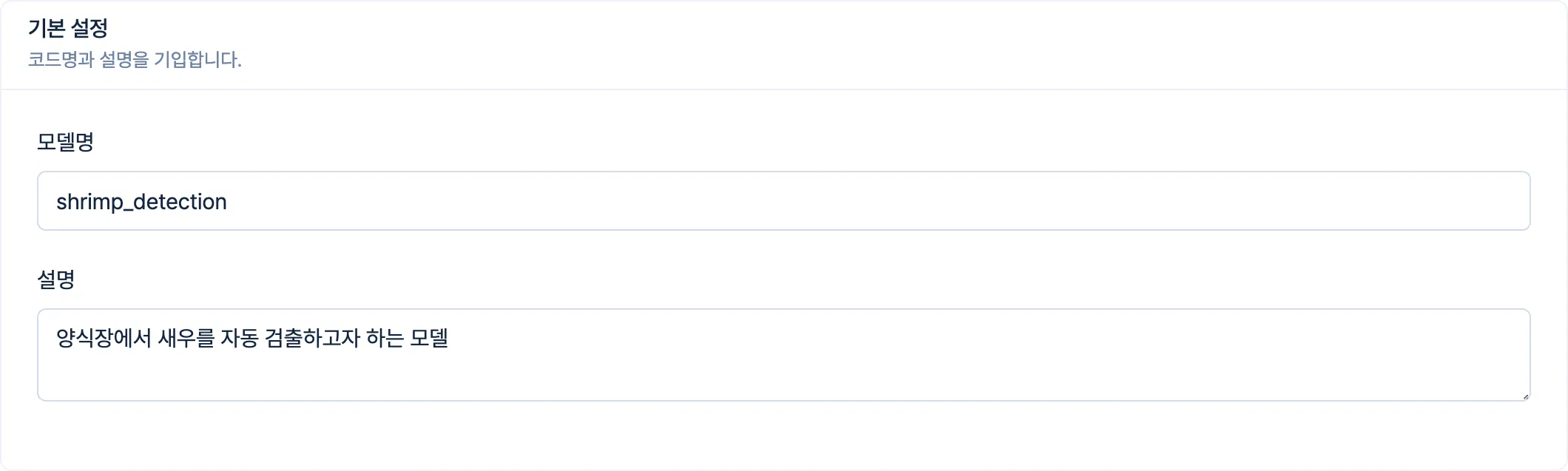Image resolution: width=1568 pixels, height=471 pixels.
Task: Click the 설명 field label
Action: pyautogui.click(x=55, y=279)
